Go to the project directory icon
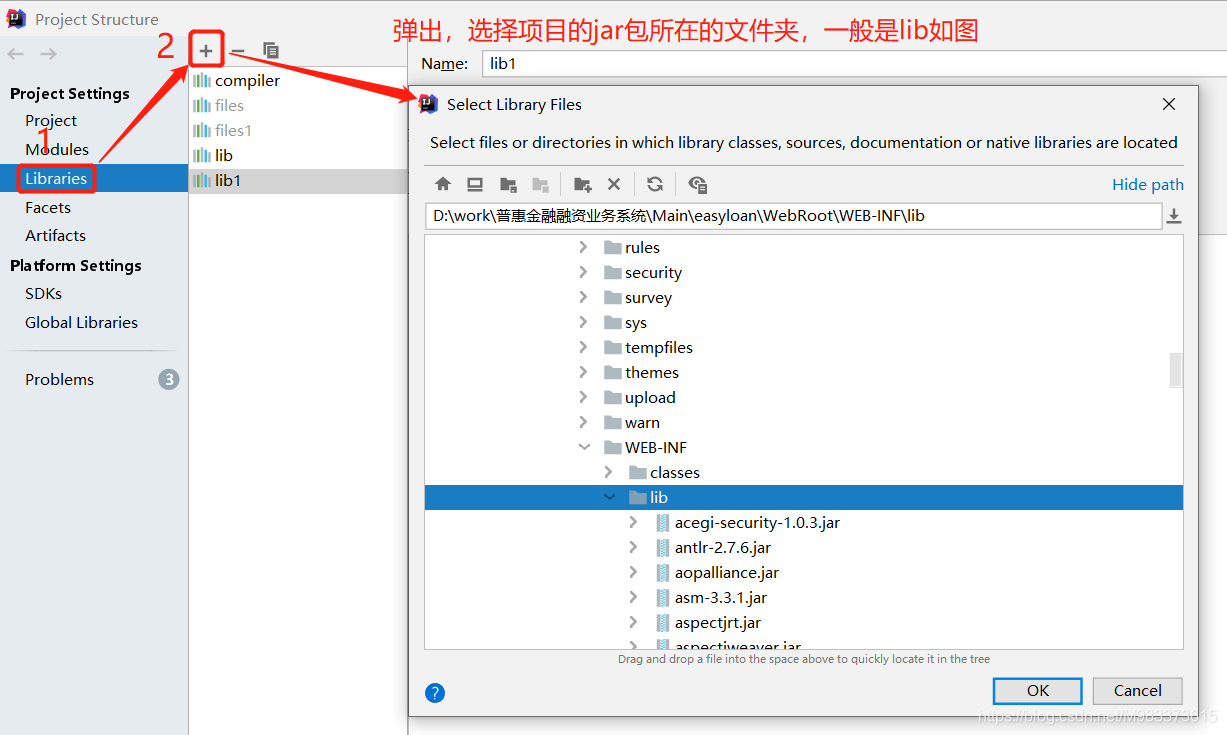This screenshot has height=735, width=1227. click(508, 184)
